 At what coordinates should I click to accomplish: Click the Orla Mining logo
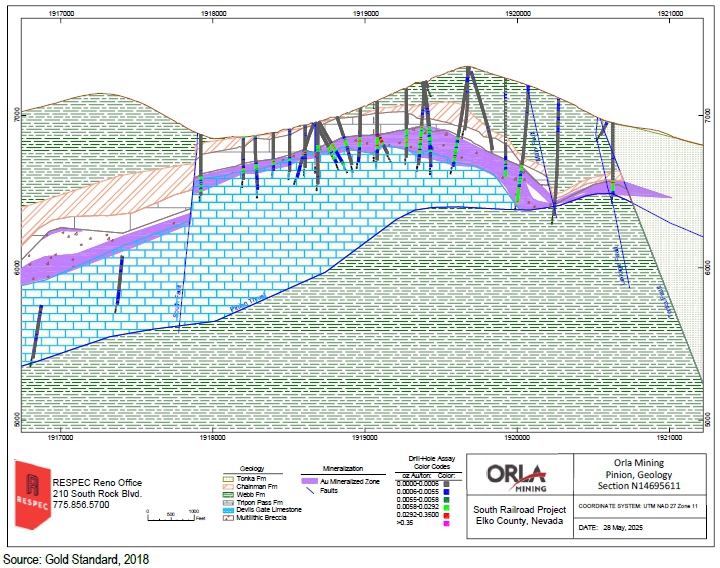[520, 477]
